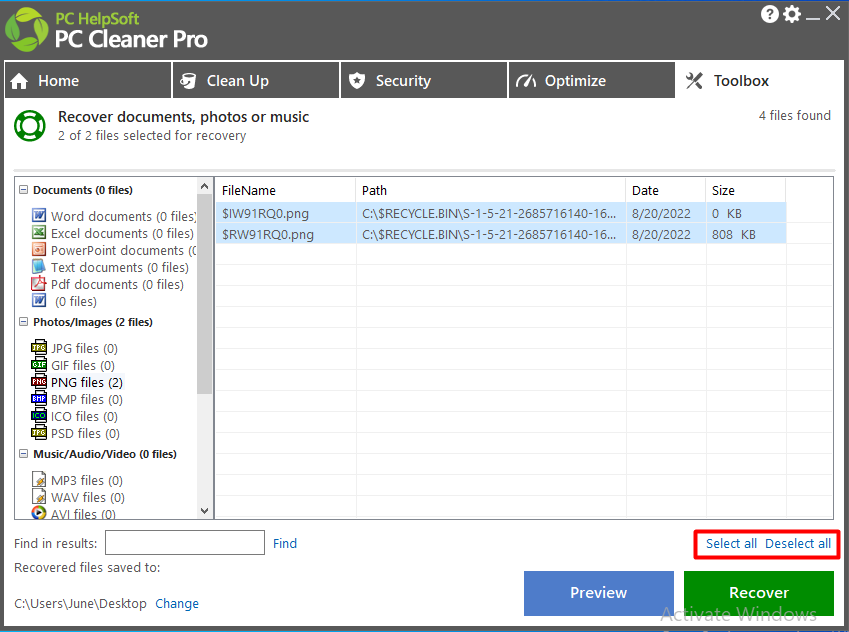
Task: Open the Optimize tab
Action: [592, 80]
